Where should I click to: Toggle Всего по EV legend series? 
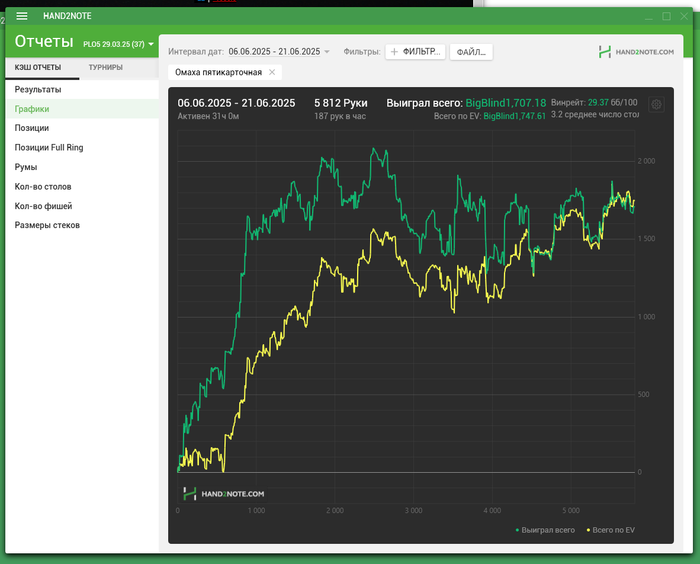610,530
